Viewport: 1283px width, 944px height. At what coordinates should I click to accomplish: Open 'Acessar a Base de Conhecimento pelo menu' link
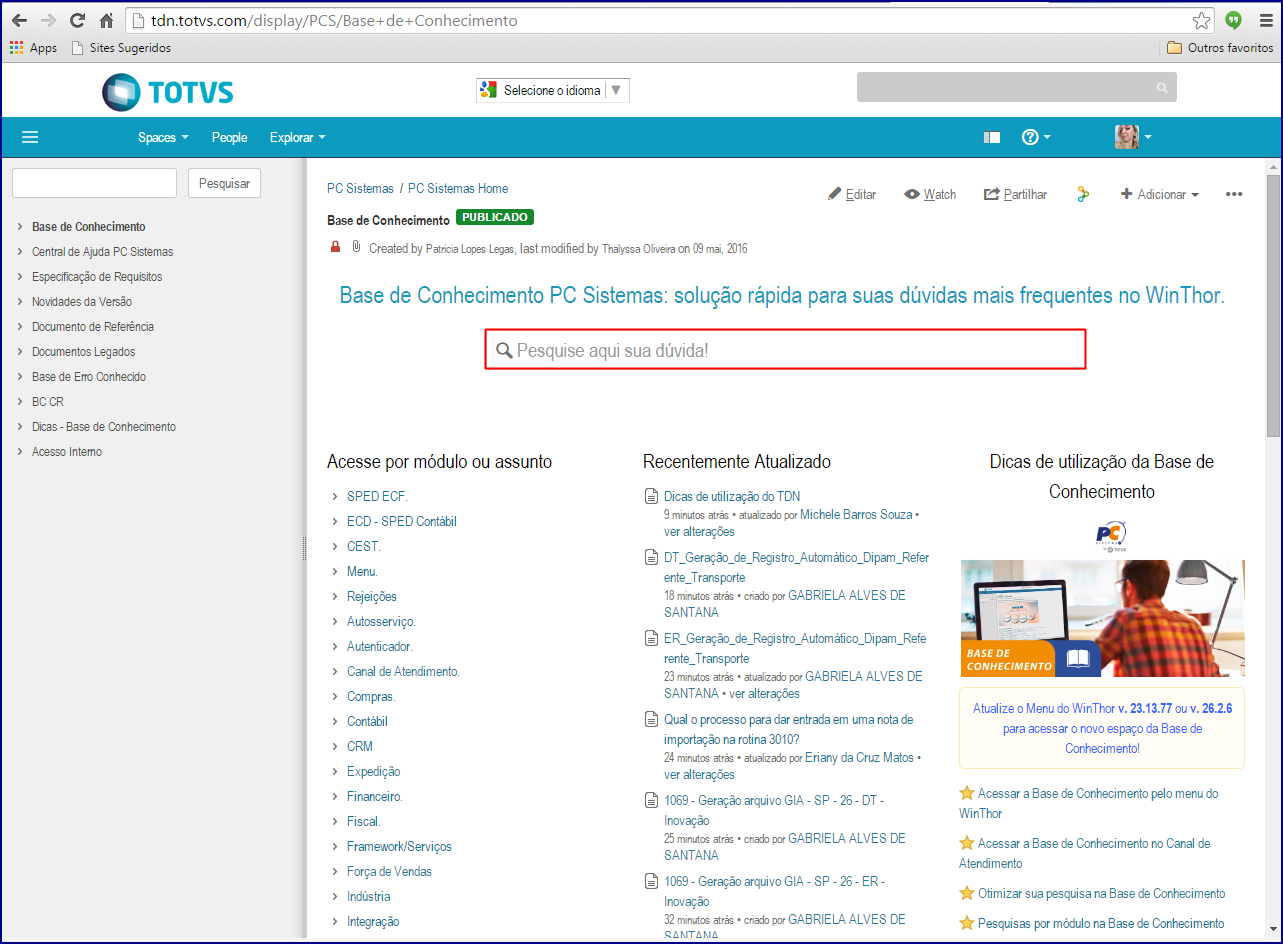[1089, 803]
